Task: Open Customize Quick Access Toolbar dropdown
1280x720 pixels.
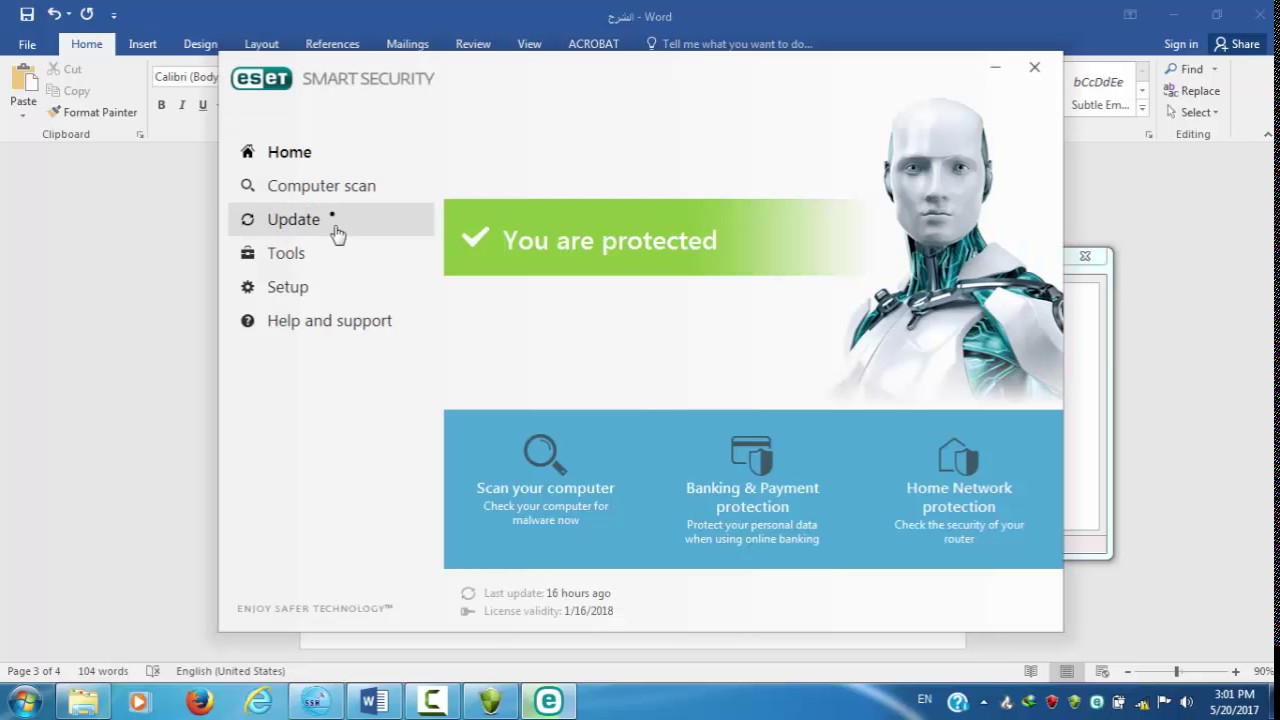Action: [x=114, y=16]
